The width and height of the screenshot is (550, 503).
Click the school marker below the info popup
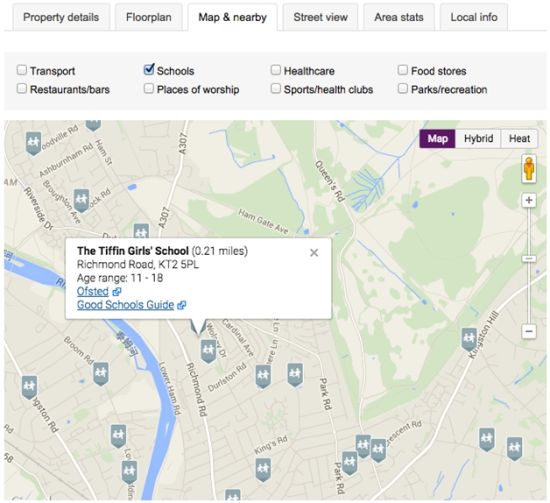point(208,351)
